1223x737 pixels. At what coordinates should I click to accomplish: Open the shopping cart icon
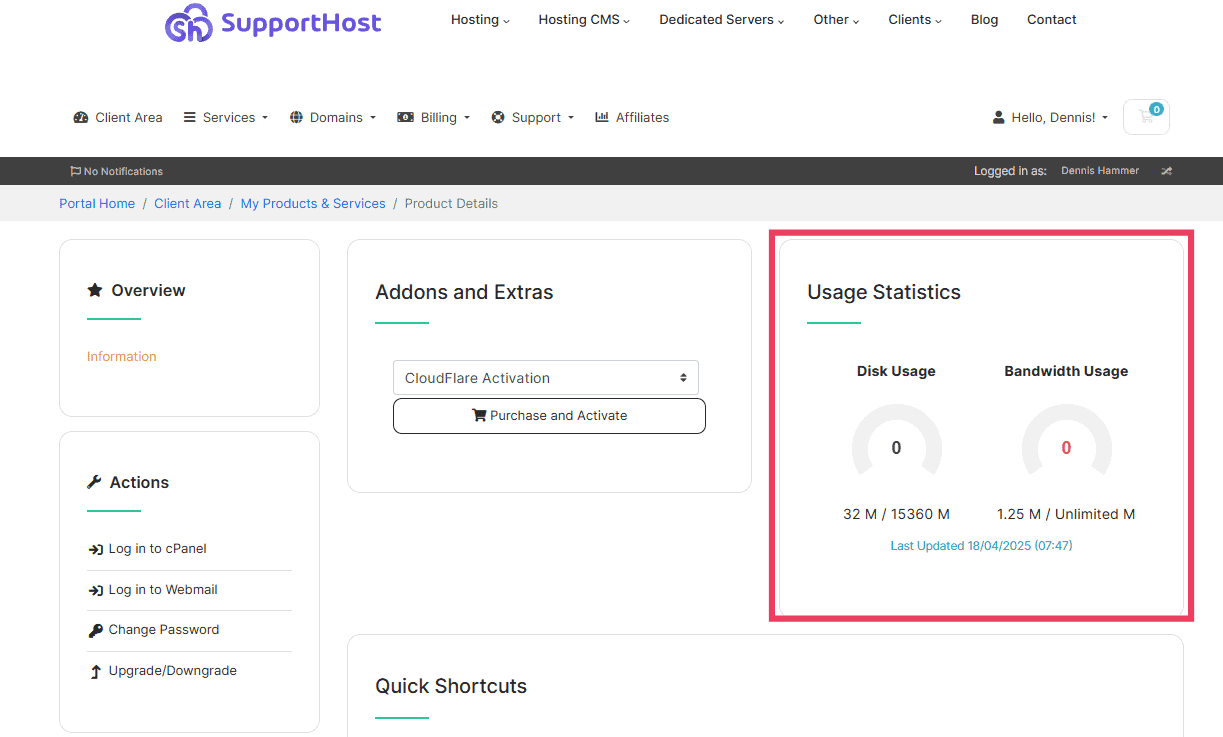point(1145,117)
